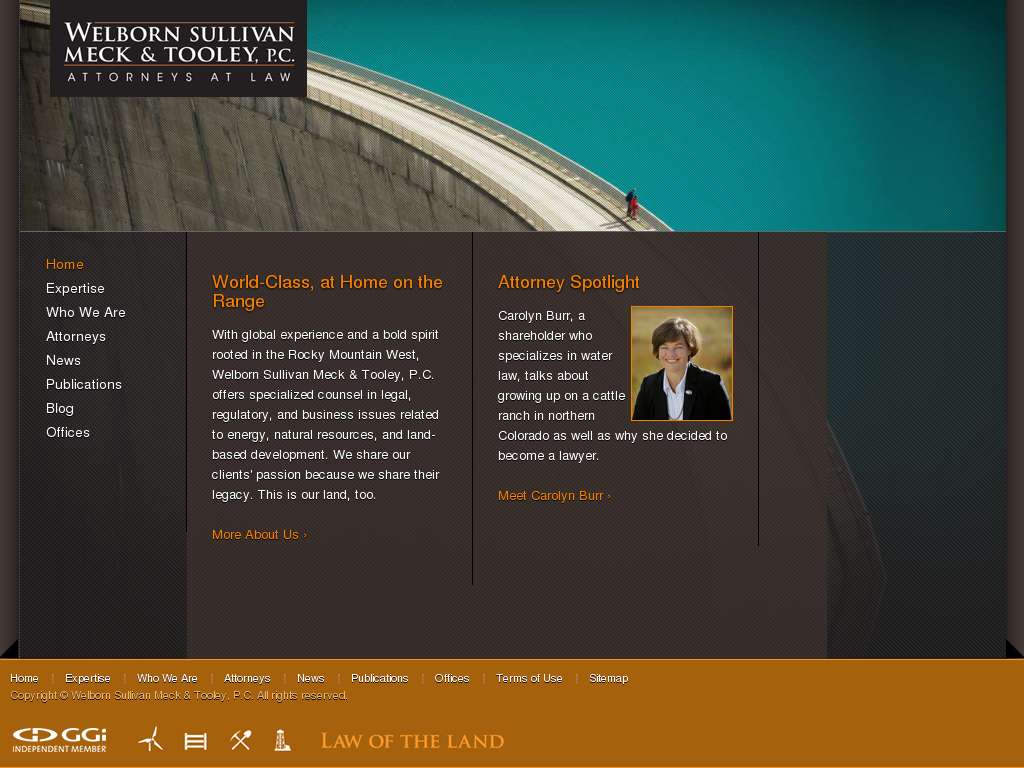Open the GGI Independent Member logo
1024x768 pixels.
point(59,740)
